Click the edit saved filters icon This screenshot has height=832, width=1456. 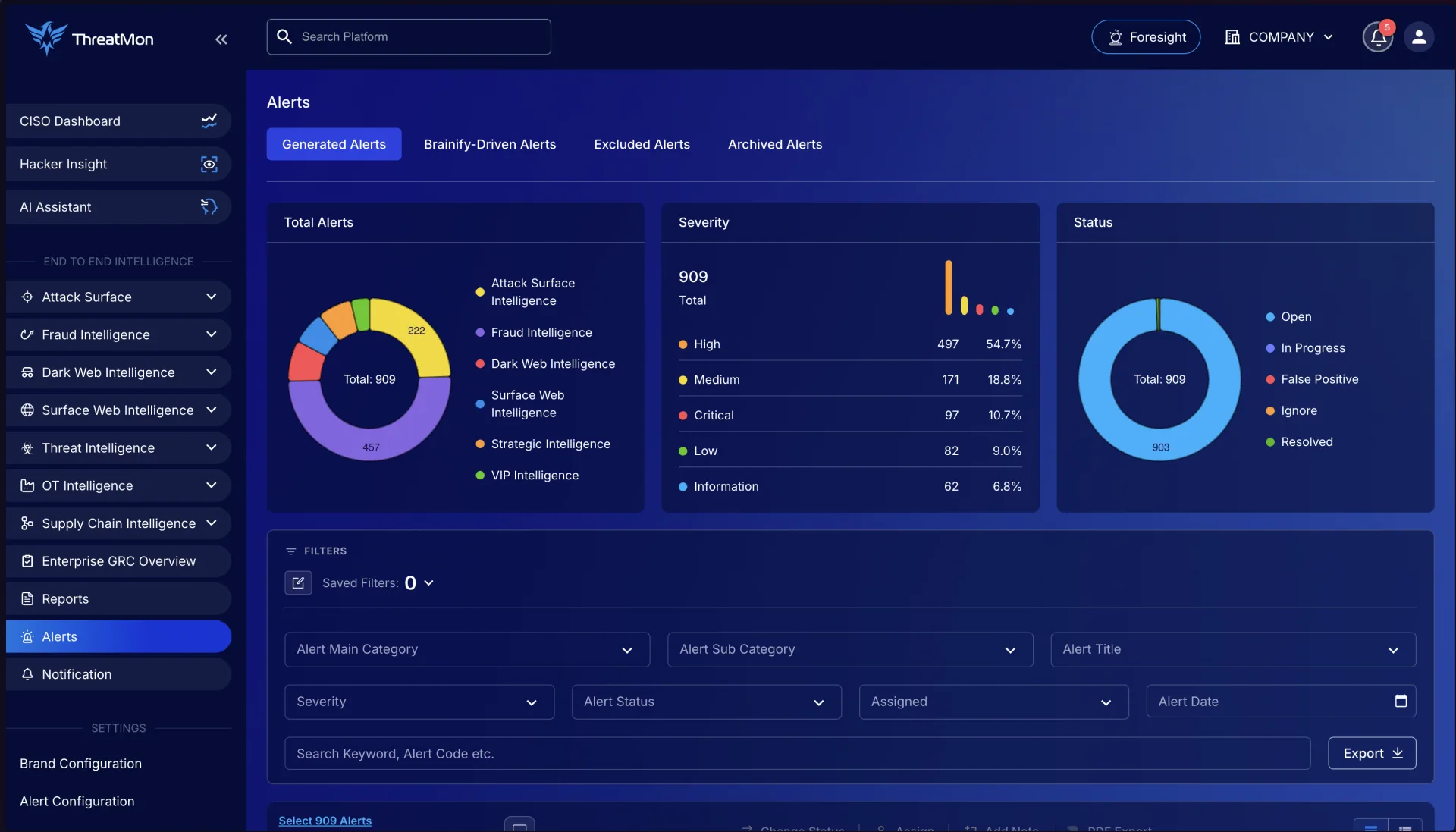298,582
